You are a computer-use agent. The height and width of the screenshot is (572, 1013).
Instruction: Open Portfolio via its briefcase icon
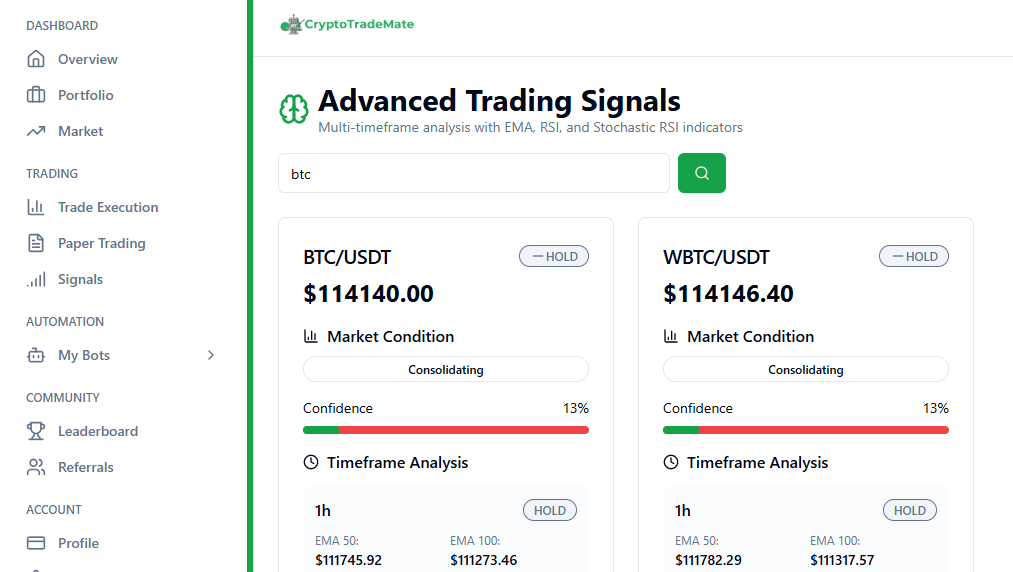click(x=36, y=95)
